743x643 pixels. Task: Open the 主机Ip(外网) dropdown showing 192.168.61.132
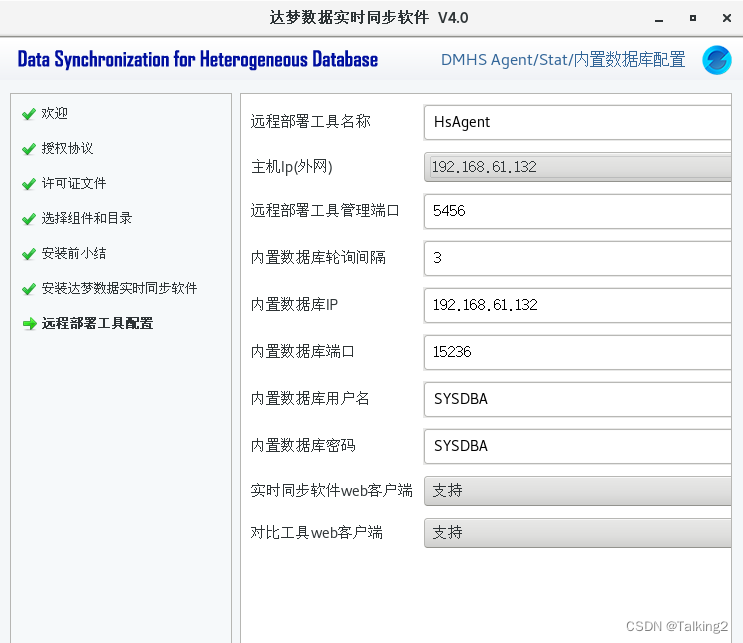tap(578, 167)
